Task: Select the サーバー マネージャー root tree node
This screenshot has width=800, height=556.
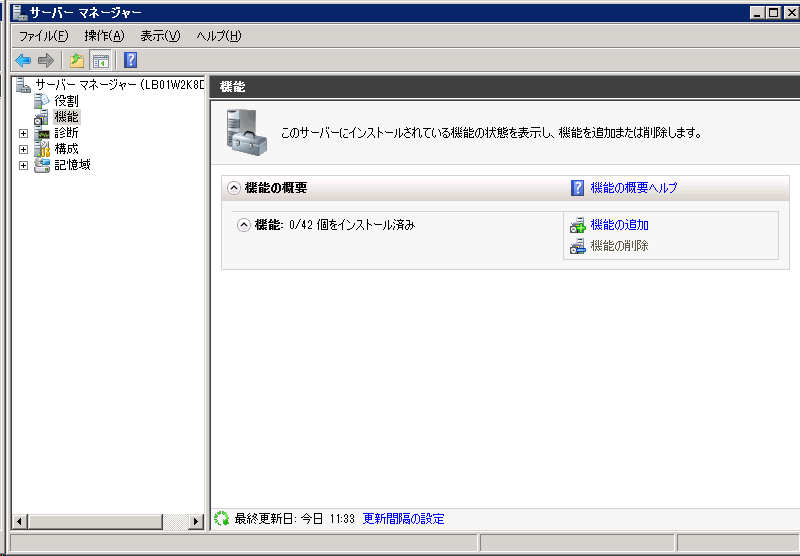Action: (119, 85)
